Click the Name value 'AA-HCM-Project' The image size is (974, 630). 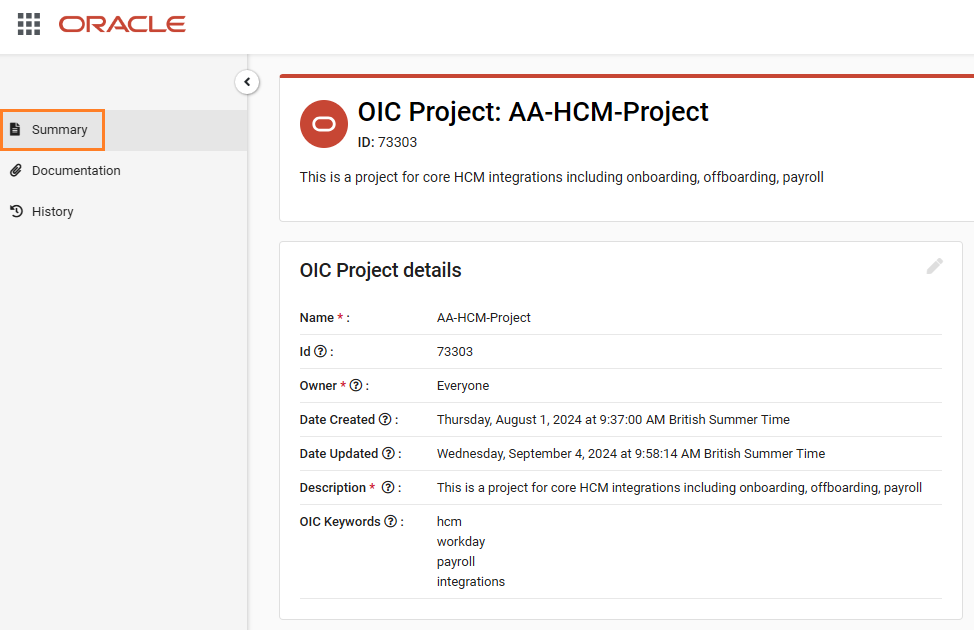pyautogui.click(x=483, y=317)
